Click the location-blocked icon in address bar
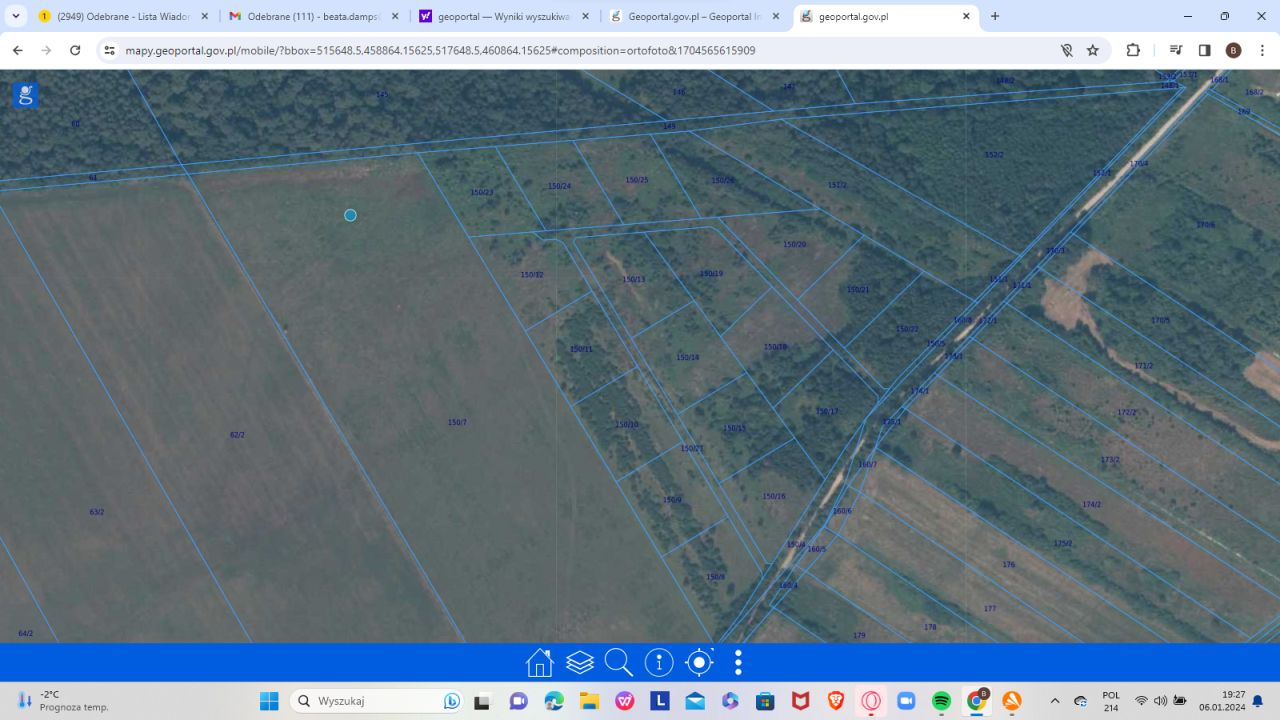This screenshot has width=1280, height=720. click(x=1067, y=50)
